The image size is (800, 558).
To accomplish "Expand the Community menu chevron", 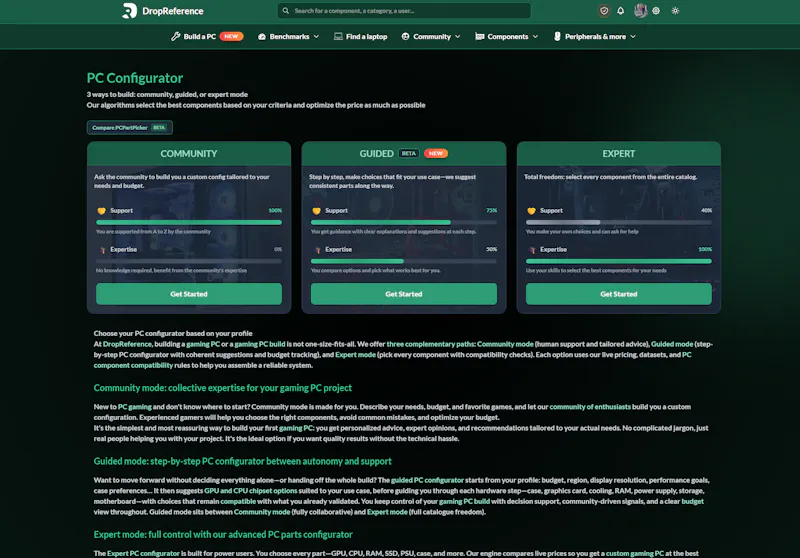I will click(458, 37).
